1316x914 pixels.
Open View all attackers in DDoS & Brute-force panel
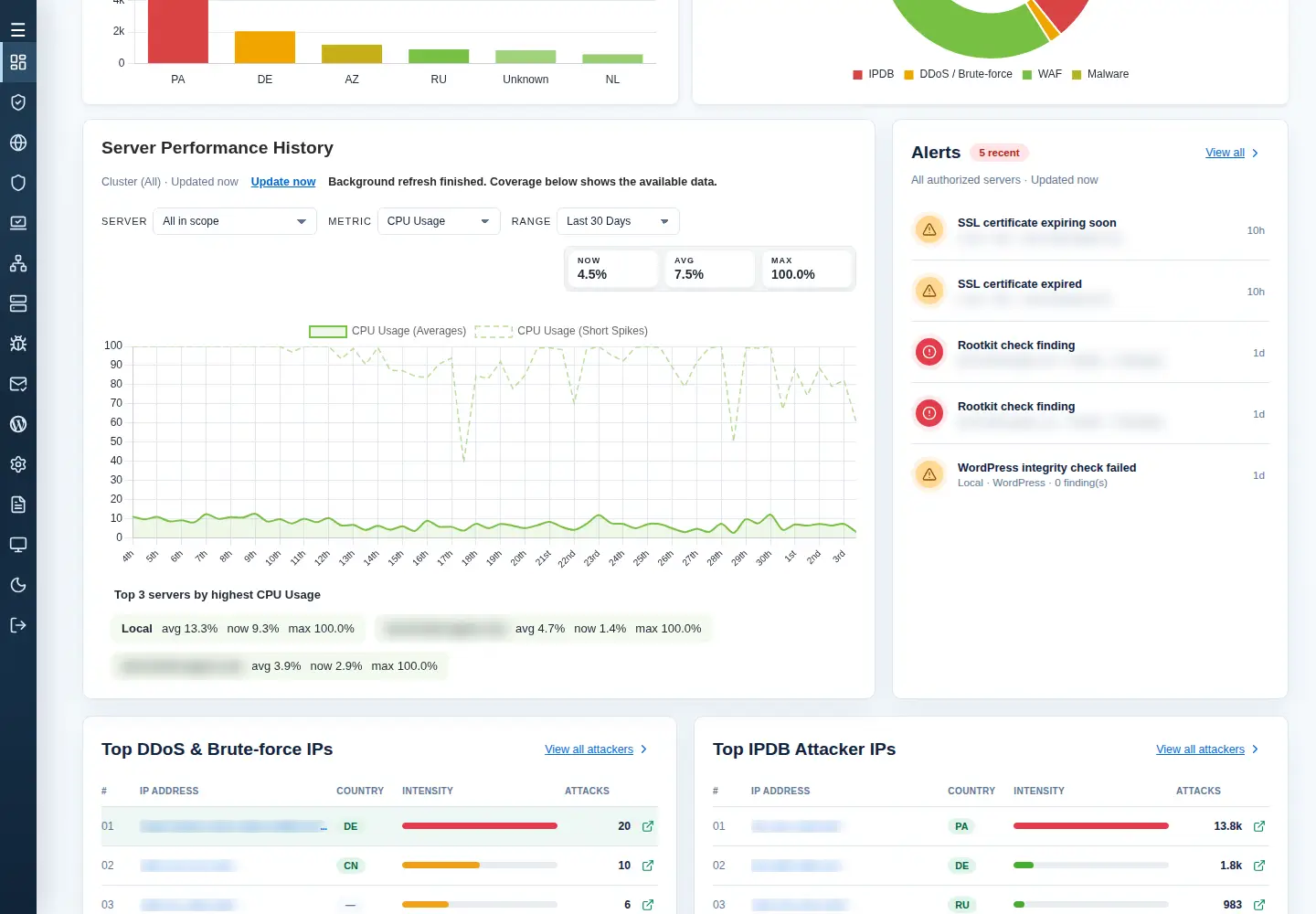coord(589,749)
